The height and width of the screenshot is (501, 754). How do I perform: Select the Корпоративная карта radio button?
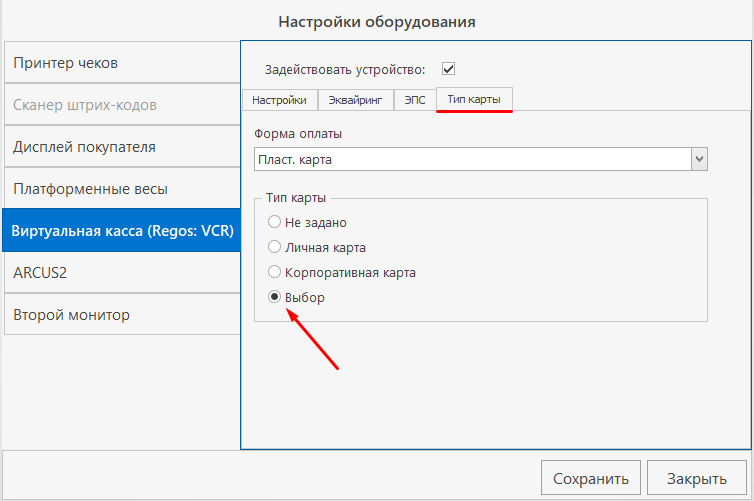pyautogui.click(x=274, y=272)
